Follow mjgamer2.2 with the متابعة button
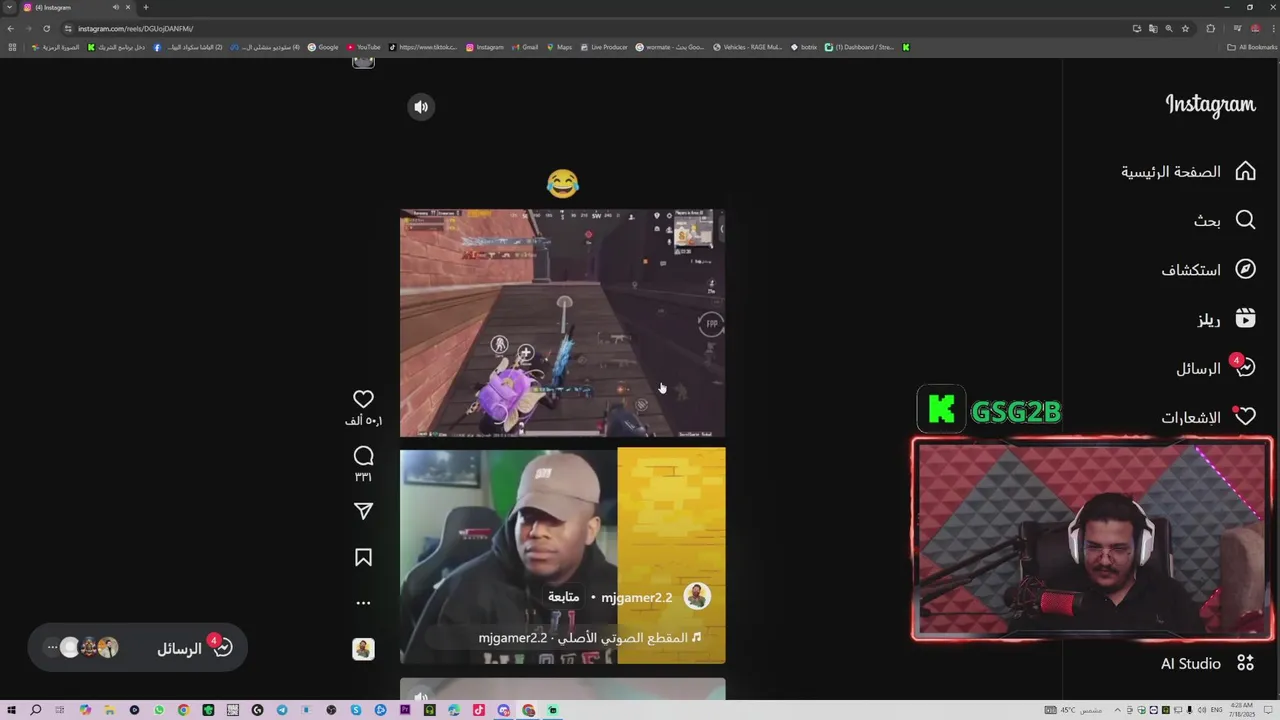The height and width of the screenshot is (720, 1280). pyautogui.click(x=563, y=597)
